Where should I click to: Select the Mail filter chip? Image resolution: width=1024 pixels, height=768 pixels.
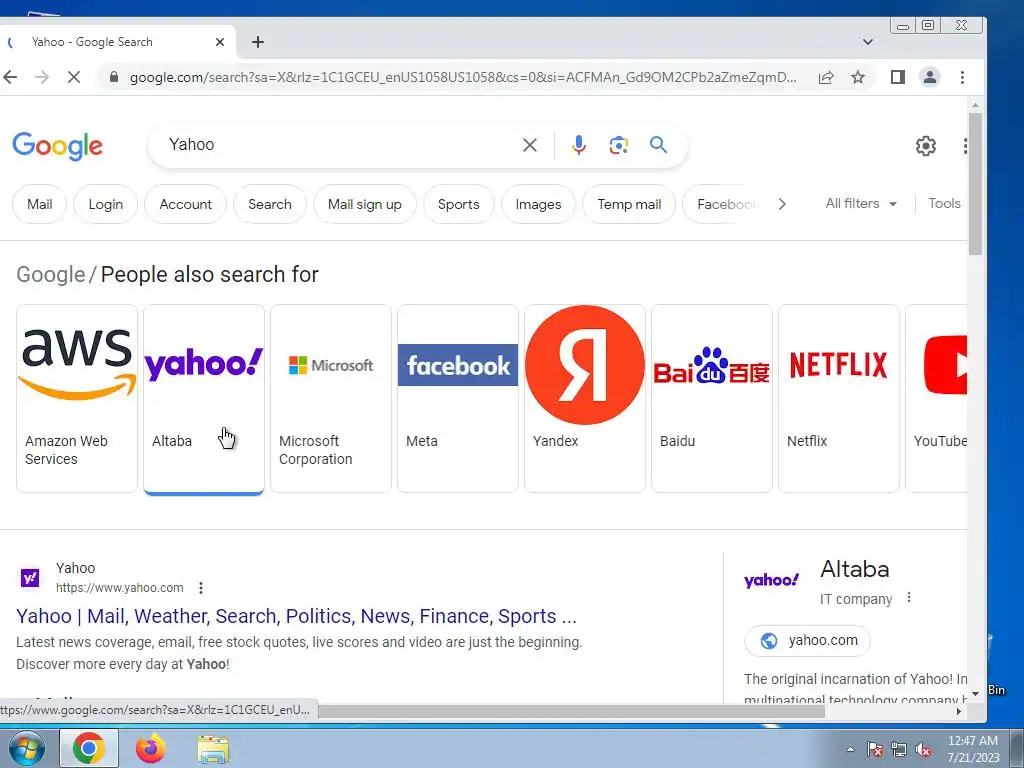(x=39, y=204)
